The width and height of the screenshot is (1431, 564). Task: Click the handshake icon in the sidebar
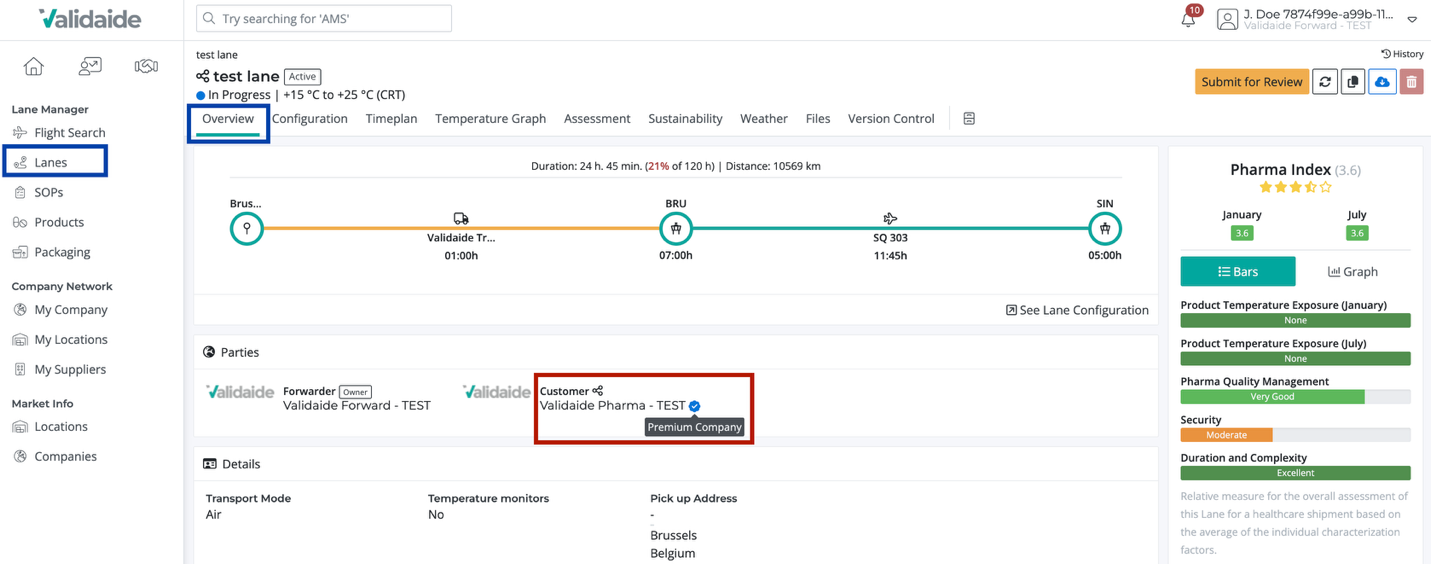coord(146,67)
